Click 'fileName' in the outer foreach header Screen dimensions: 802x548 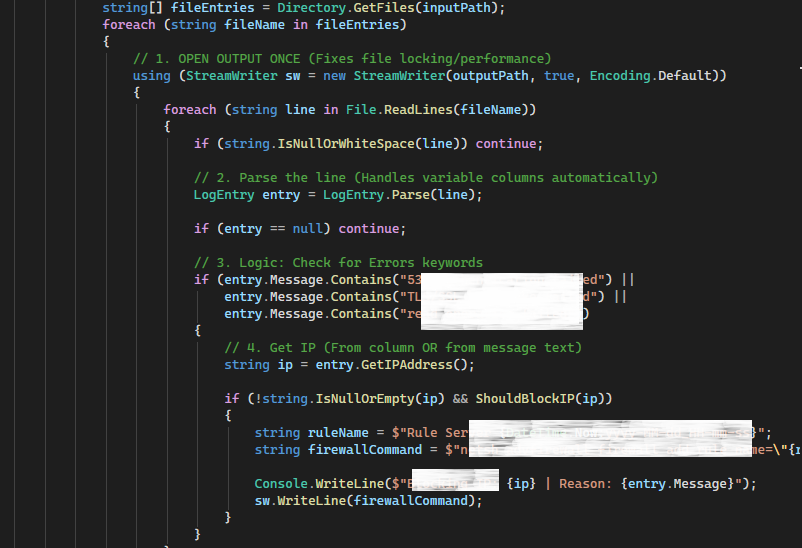(x=254, y=25)
